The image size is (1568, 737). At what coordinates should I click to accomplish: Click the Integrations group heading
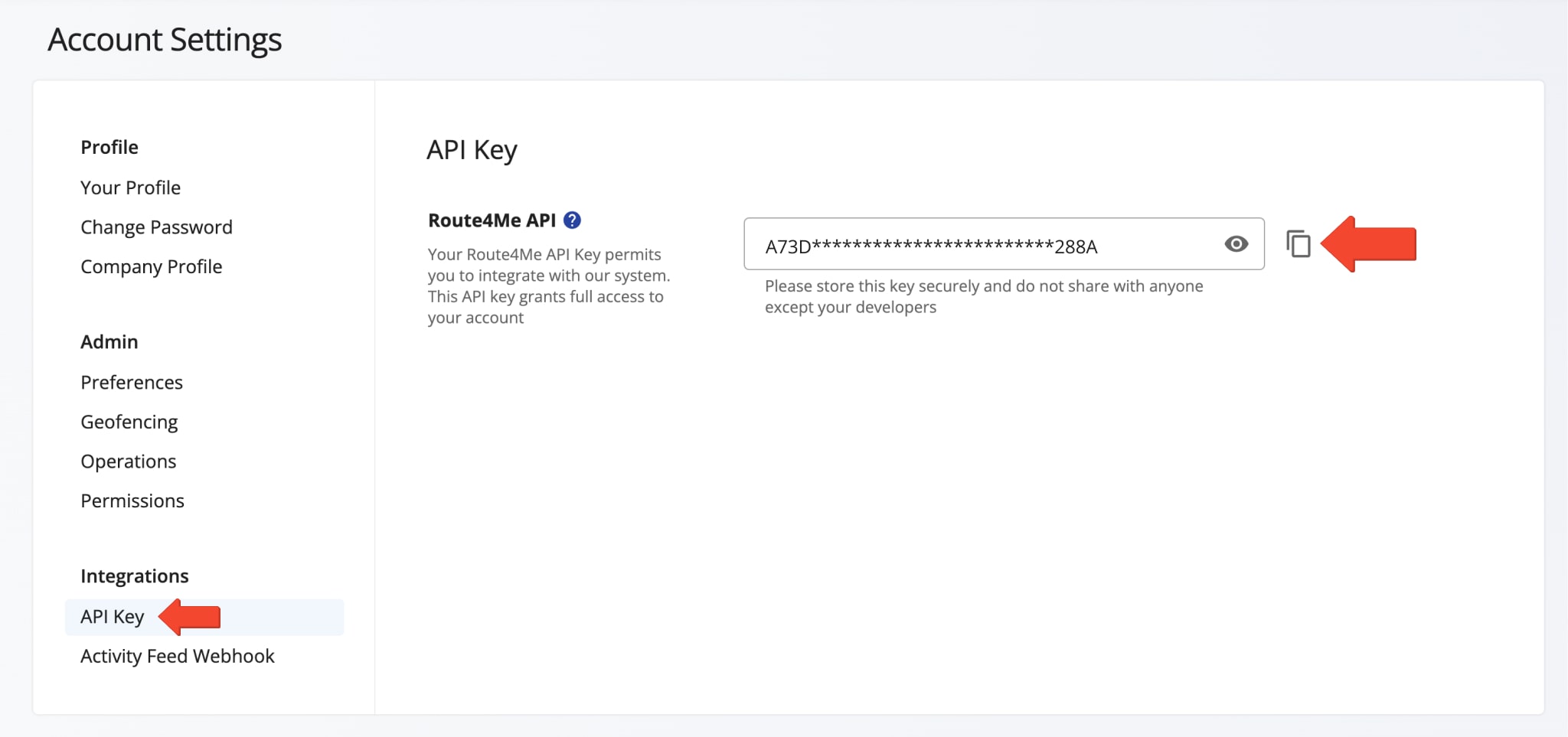click(135, 576)
